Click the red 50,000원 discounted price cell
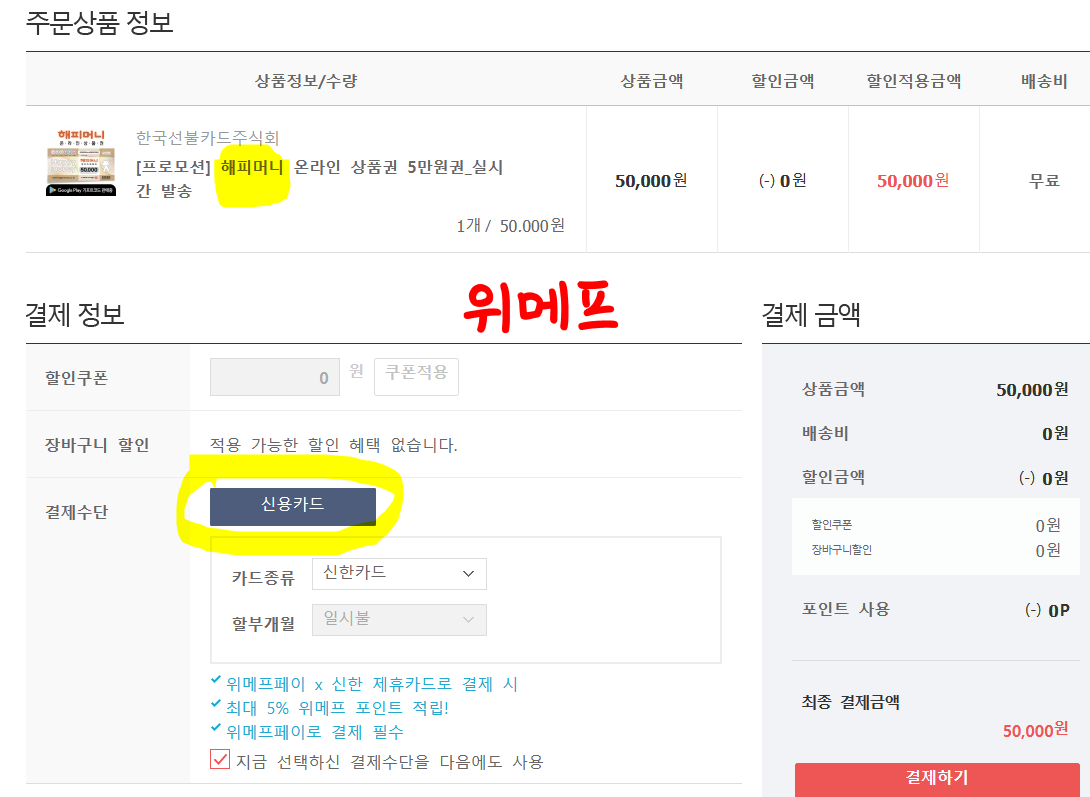1090x797 pixels. click(x=913, y=181)
